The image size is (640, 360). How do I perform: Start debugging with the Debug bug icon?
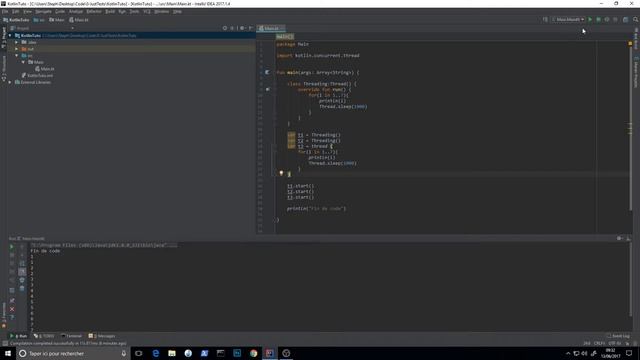[x=598, y=20]
